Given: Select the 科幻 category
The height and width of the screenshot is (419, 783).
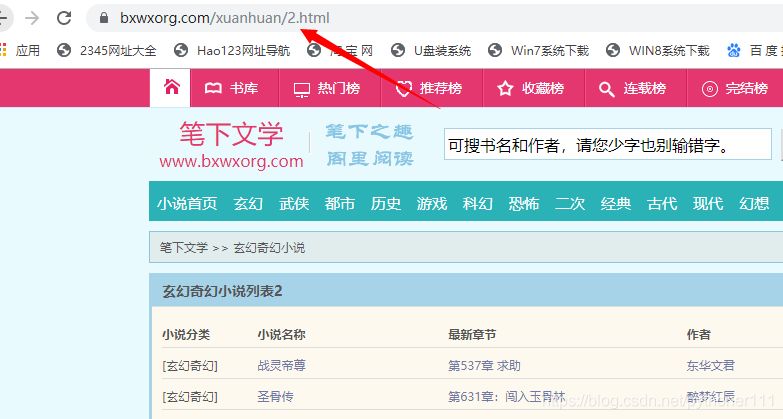Looking at the screenshot, I should (478, 204).
